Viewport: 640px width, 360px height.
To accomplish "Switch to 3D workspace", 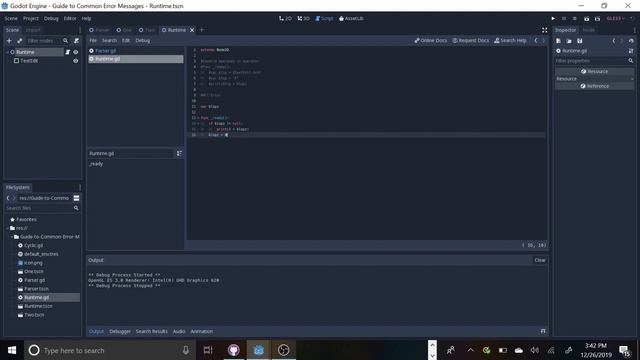I will click(x=303, y=18).
